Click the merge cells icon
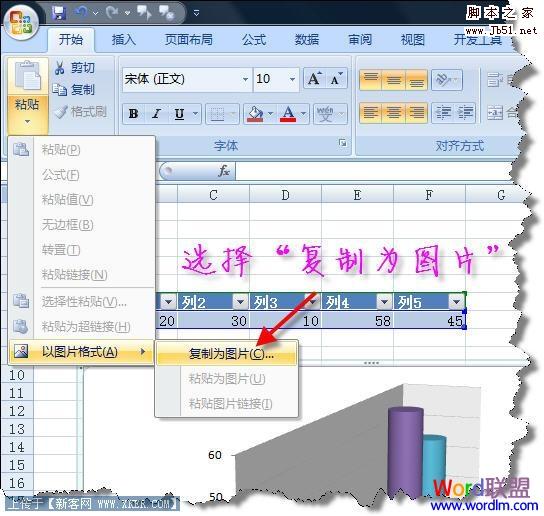 click(x=495, y=113)
